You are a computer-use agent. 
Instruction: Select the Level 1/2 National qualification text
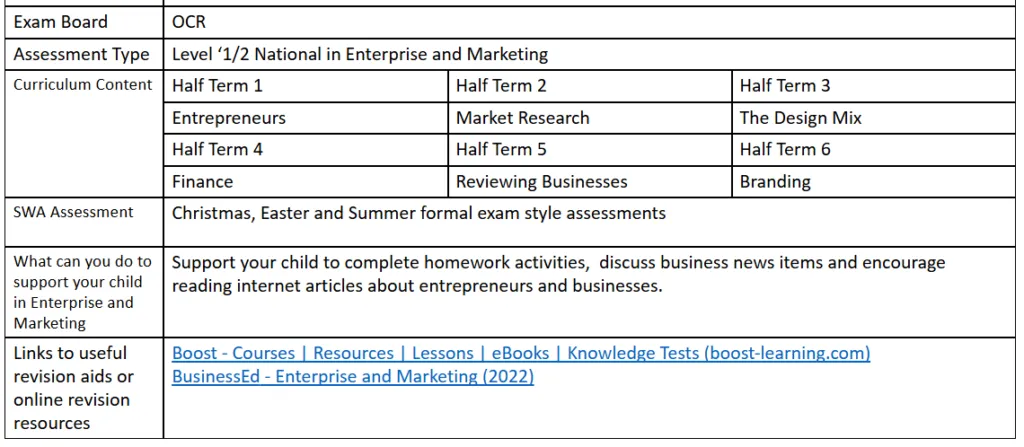360,54
